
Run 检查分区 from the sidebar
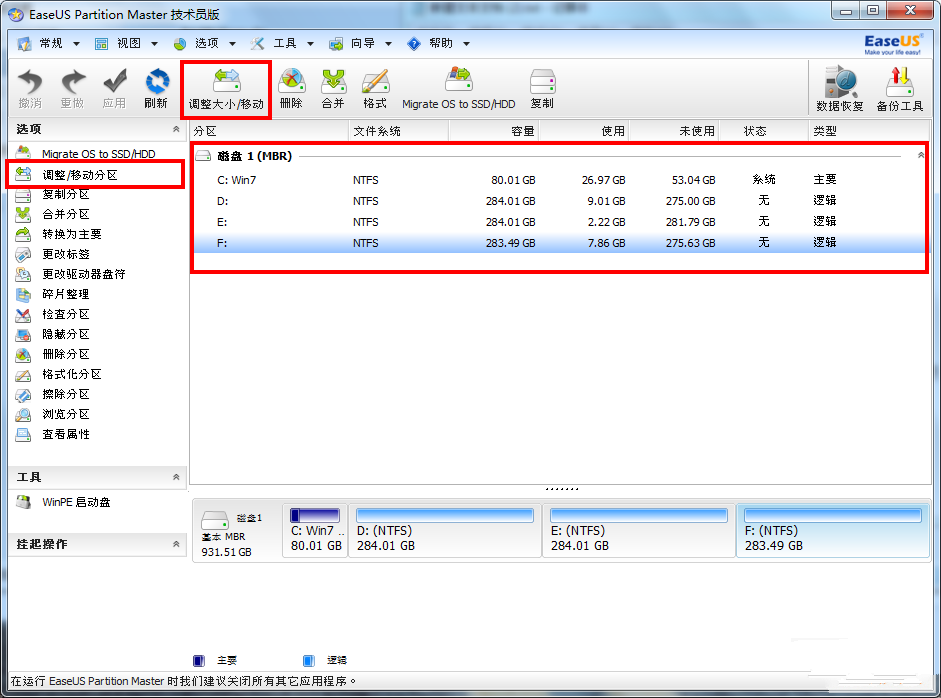[53, 314]
